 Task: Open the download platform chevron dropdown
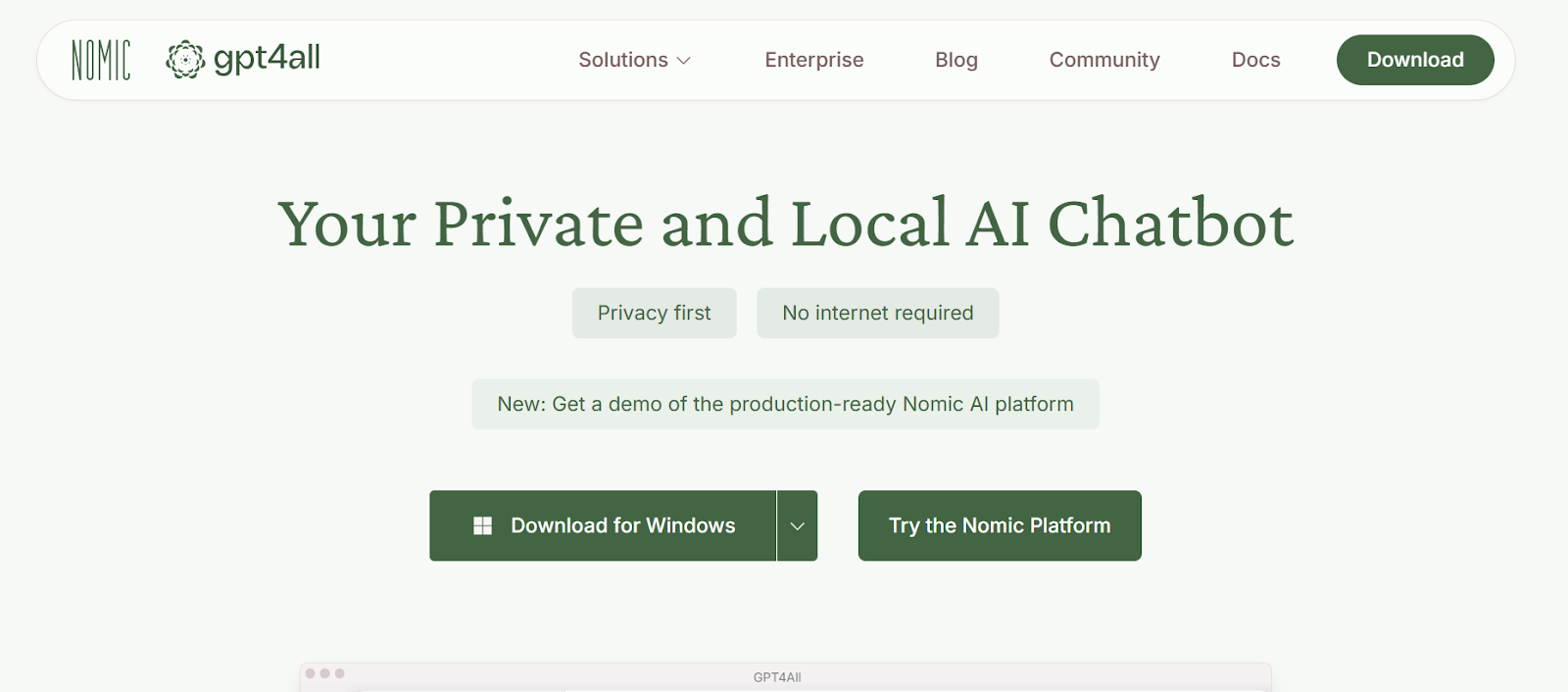tap(798, 526)
